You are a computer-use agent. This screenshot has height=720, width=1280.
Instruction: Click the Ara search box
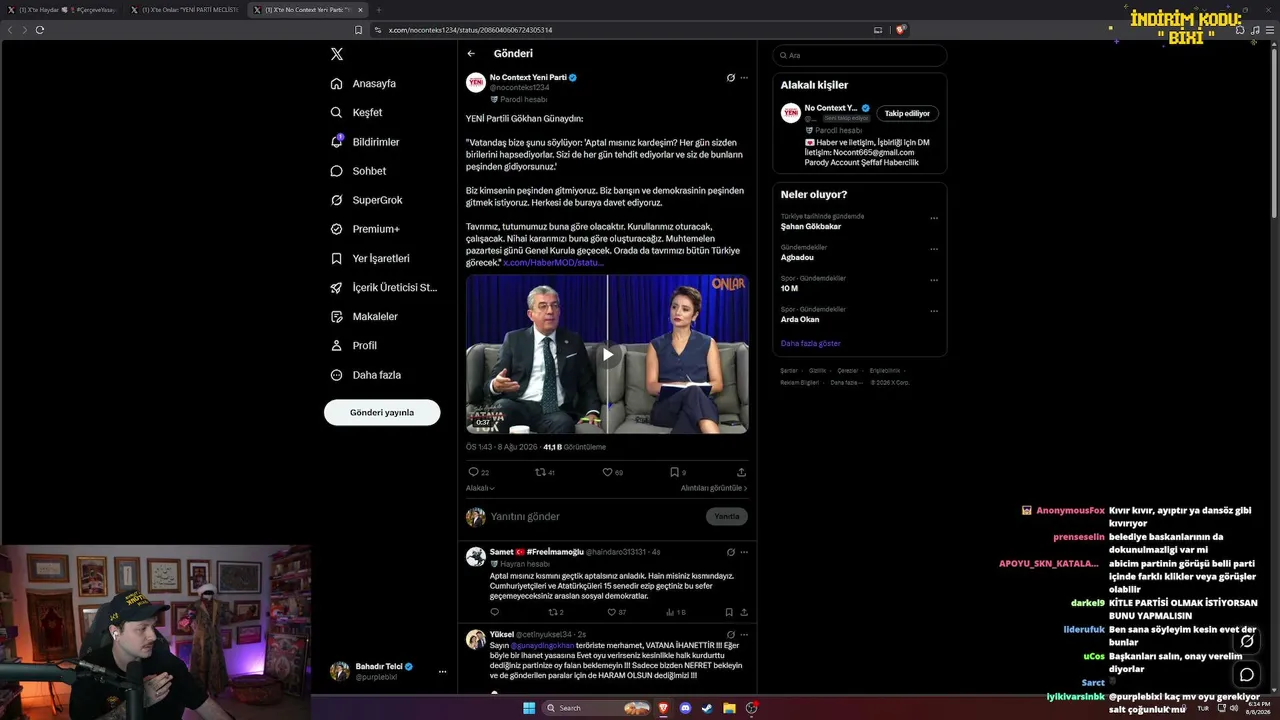(x=860, y=55)
